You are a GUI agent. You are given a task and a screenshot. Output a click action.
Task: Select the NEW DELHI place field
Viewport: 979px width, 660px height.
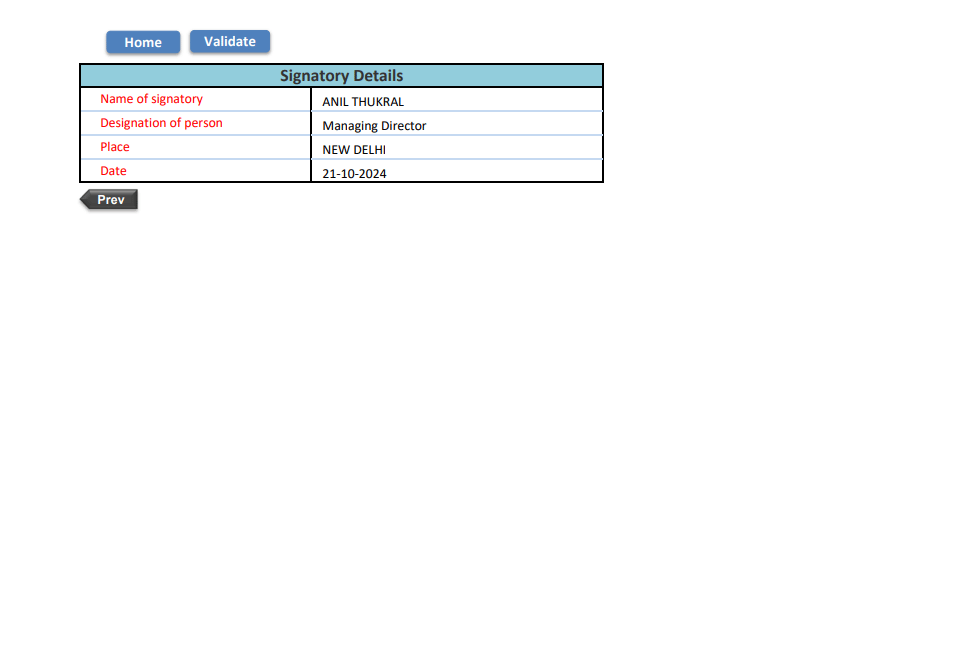[x=456, y=148]
